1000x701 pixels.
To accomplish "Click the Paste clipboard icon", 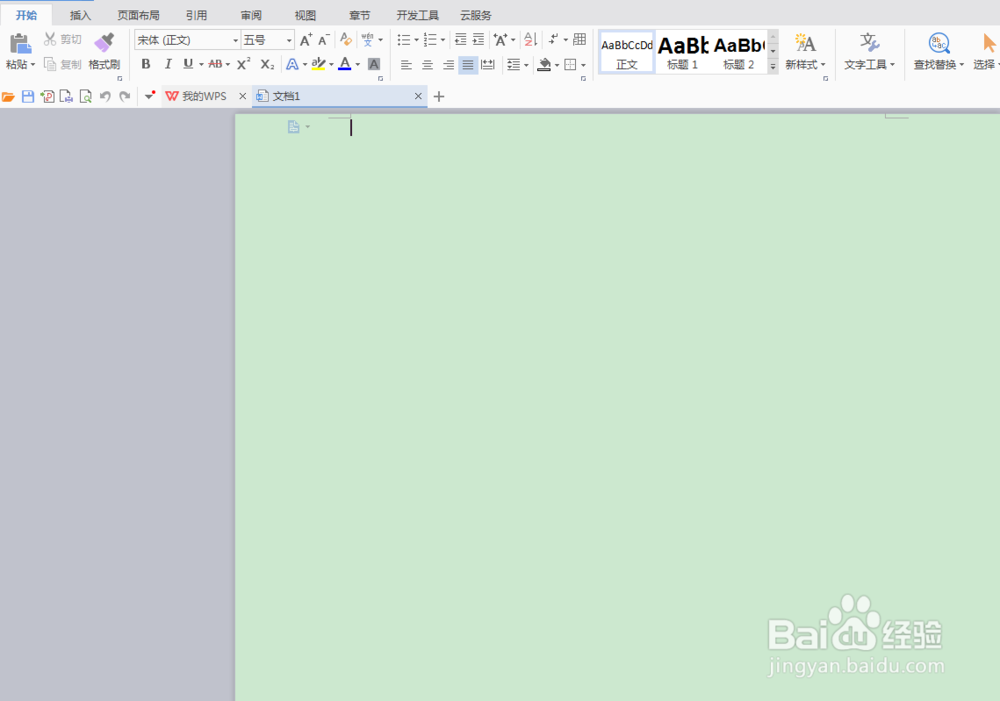I will 20,43.
